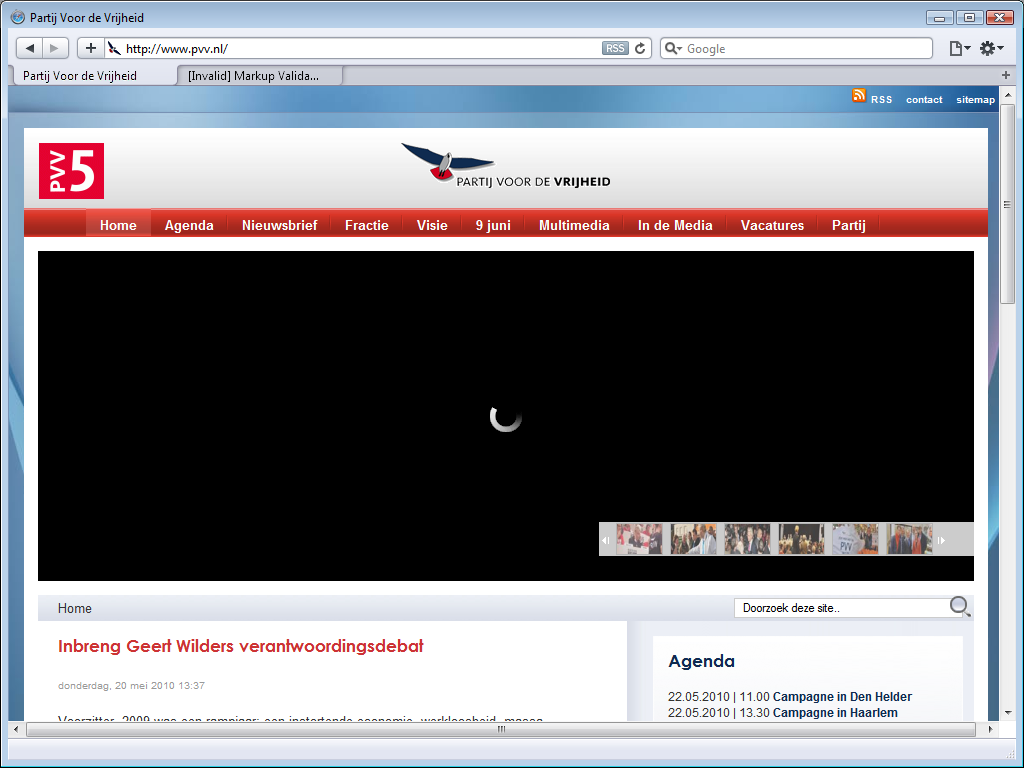This screenshot has height=768, width=1024.
Task: Open the Fractie menu item
Action: [x=366, y=225]
